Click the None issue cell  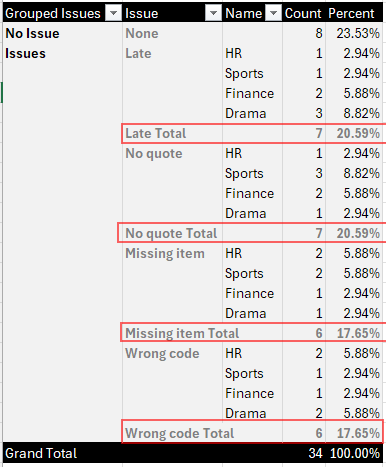click(x=142, y=33)
